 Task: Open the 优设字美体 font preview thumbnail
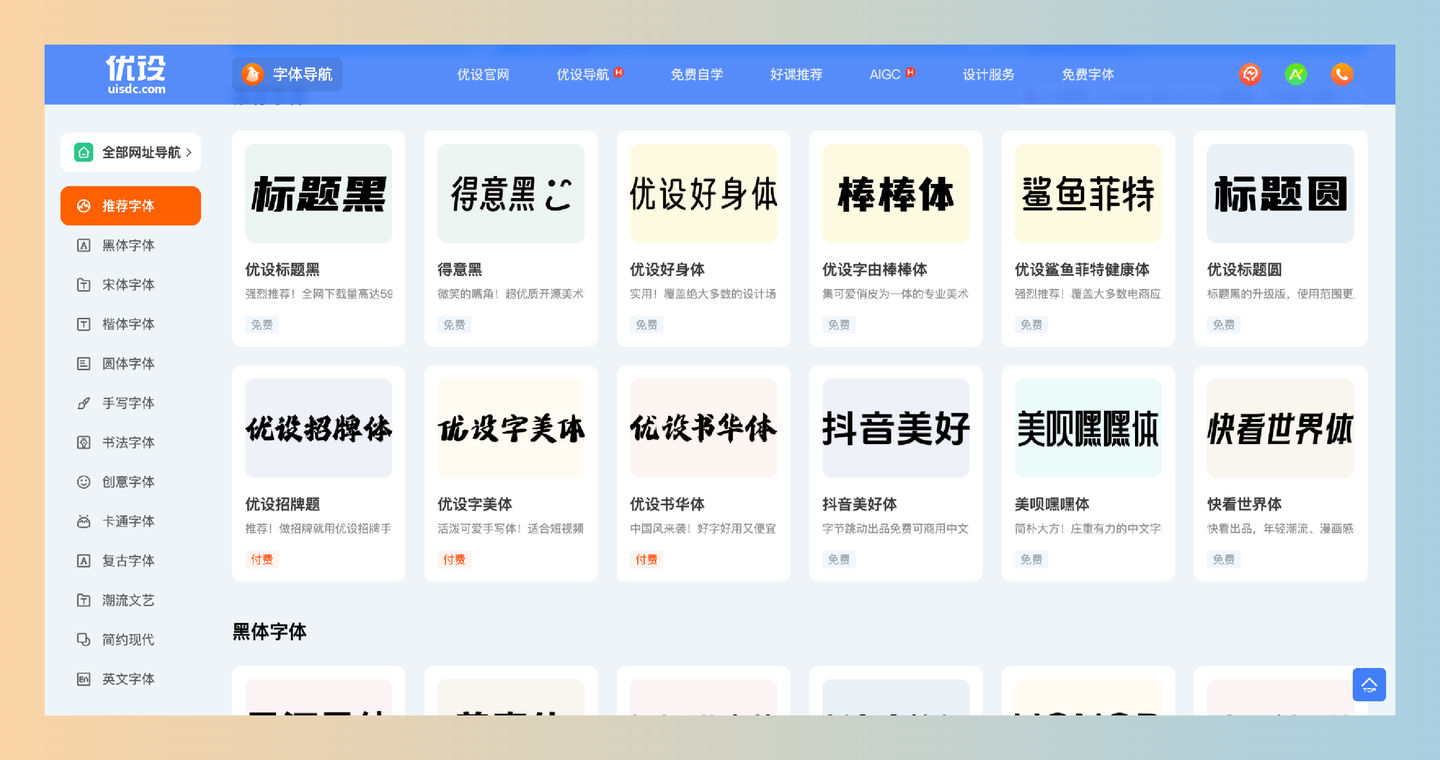(511, 428)
